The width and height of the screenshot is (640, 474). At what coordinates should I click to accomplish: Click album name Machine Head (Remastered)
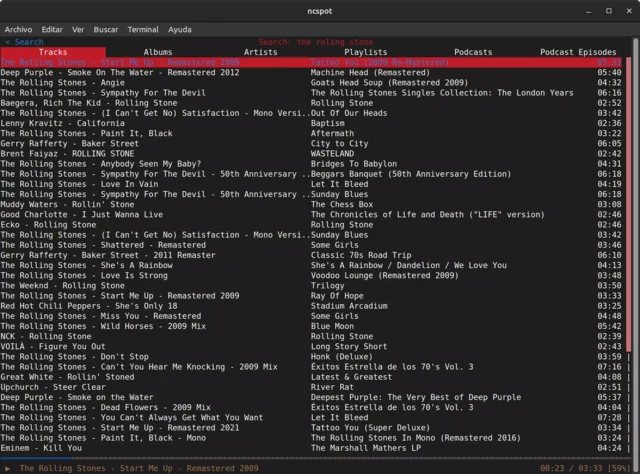[x=370, y=73]
